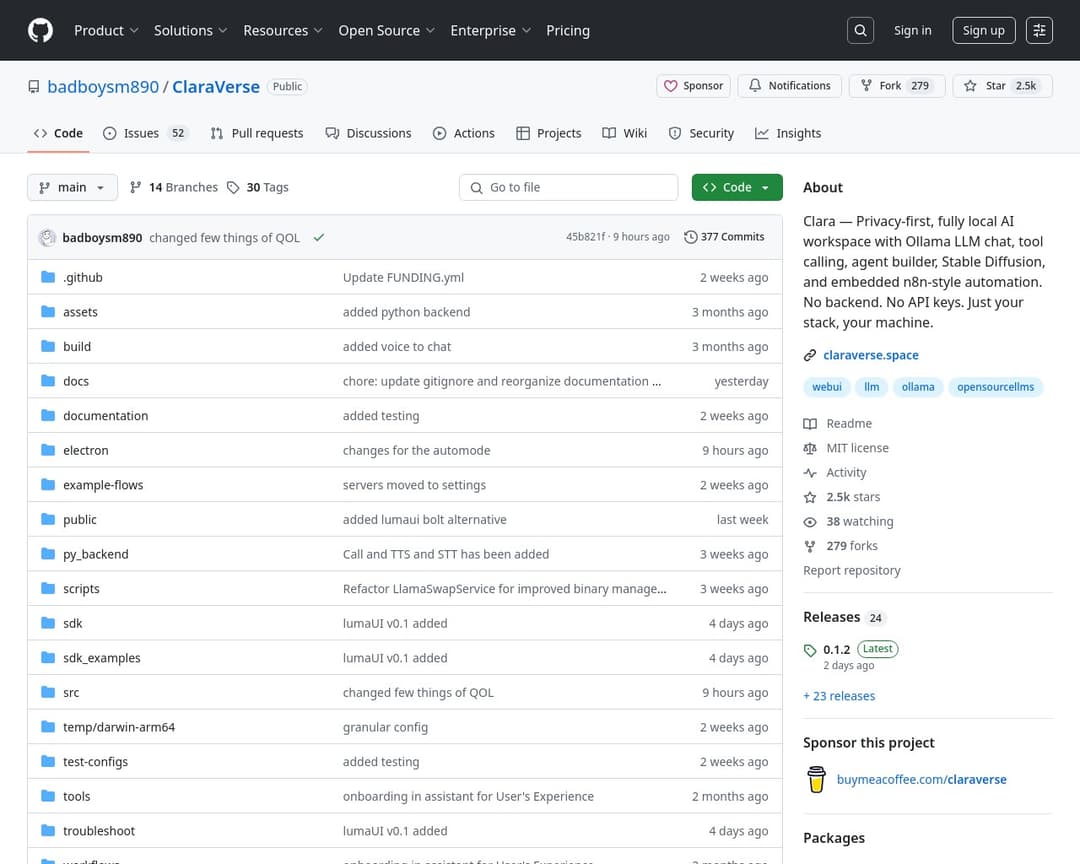The height and width of the screenshot is (864, 1080).
Task: Click the heart Sponsor button
Action: [693, 86]
